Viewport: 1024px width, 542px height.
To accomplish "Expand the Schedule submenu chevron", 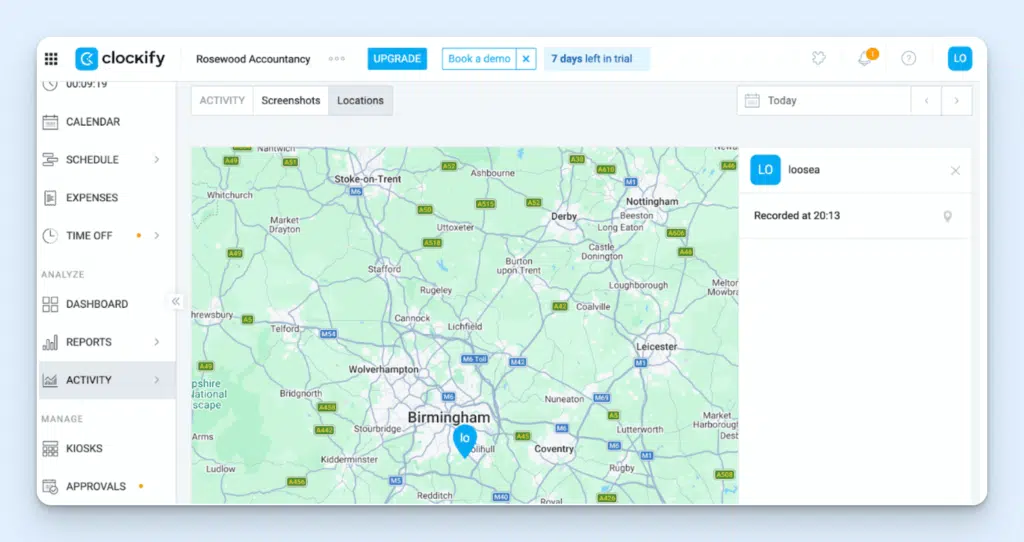I will [x=157, y=160].
